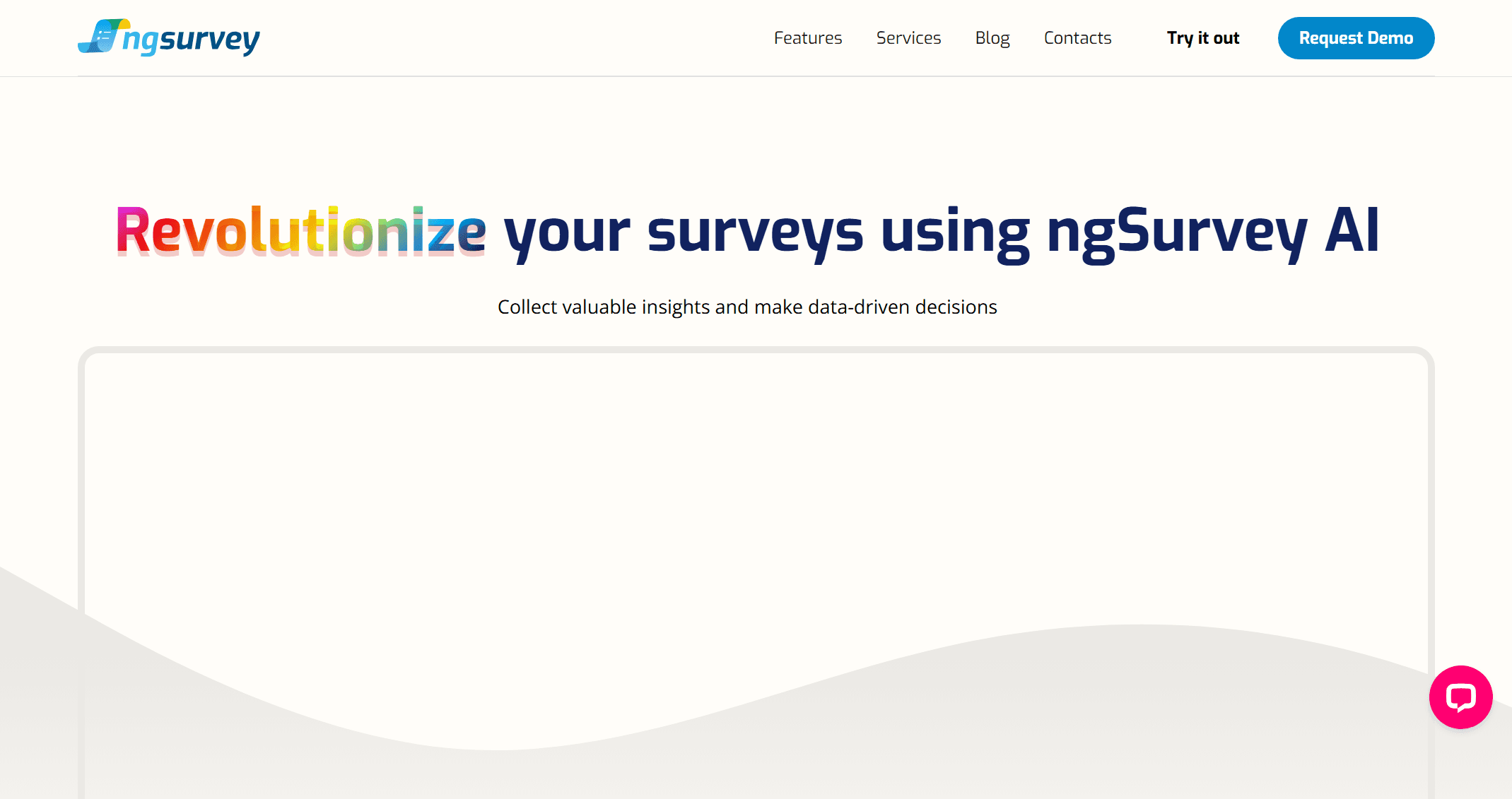Navigate to the Blog section
1512x799 pixels.
(x=992, y=38)
